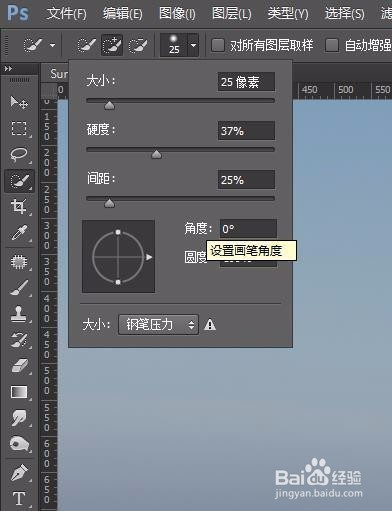This screenshot has width=392, height=511.
Task: Open the 文件(F) menu
Action: tap(66, 14)
